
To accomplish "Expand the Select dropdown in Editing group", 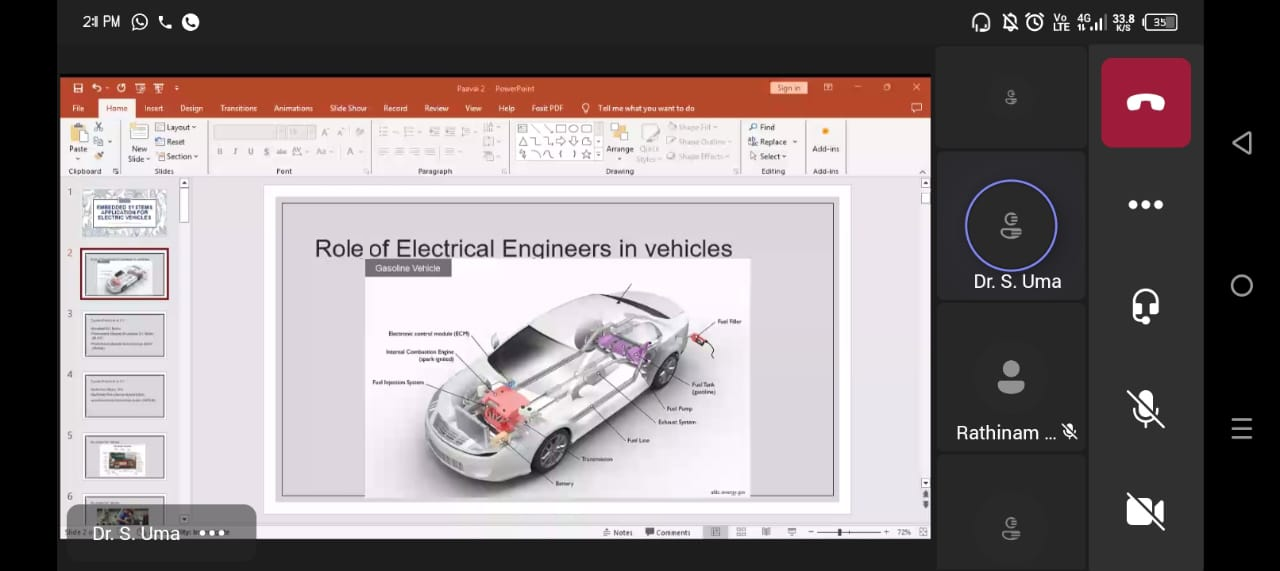I will click(x=772, y=157).
